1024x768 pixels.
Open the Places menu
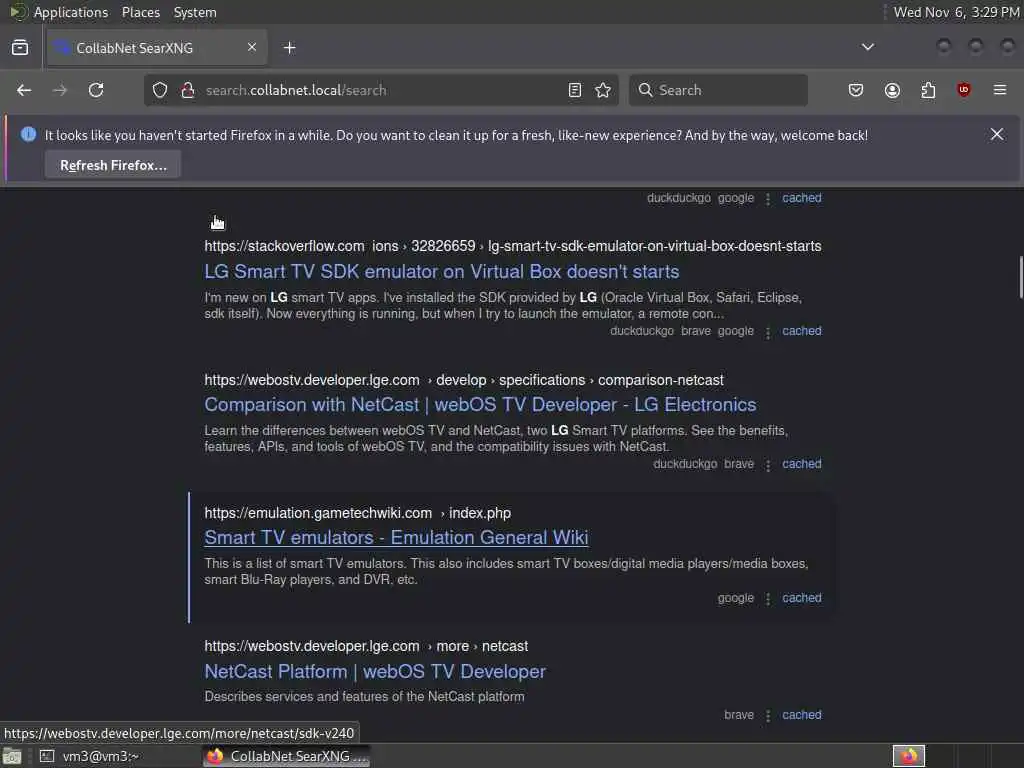coord(140,12)
